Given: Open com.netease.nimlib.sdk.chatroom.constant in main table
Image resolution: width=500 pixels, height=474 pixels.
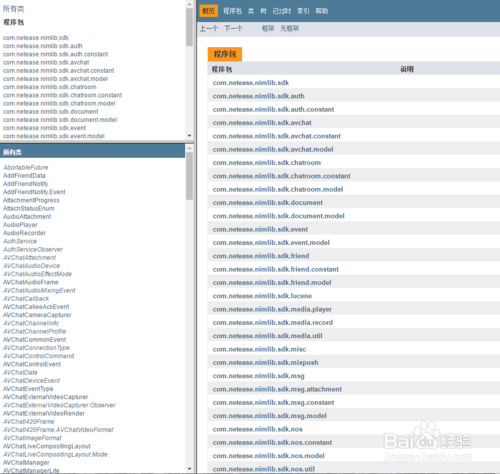Looking at the screenshot, I should point(281,176).
